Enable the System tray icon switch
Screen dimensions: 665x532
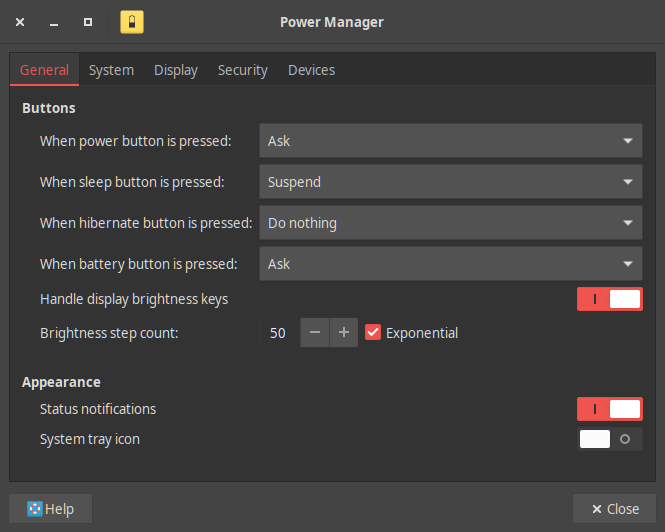609,439
